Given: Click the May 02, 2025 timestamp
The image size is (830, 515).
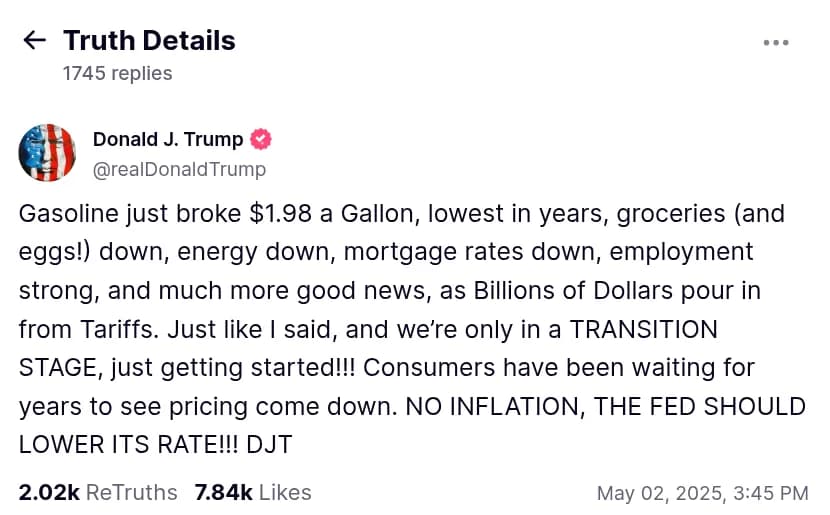Looking at the screenshot, I should click(702, 493).
